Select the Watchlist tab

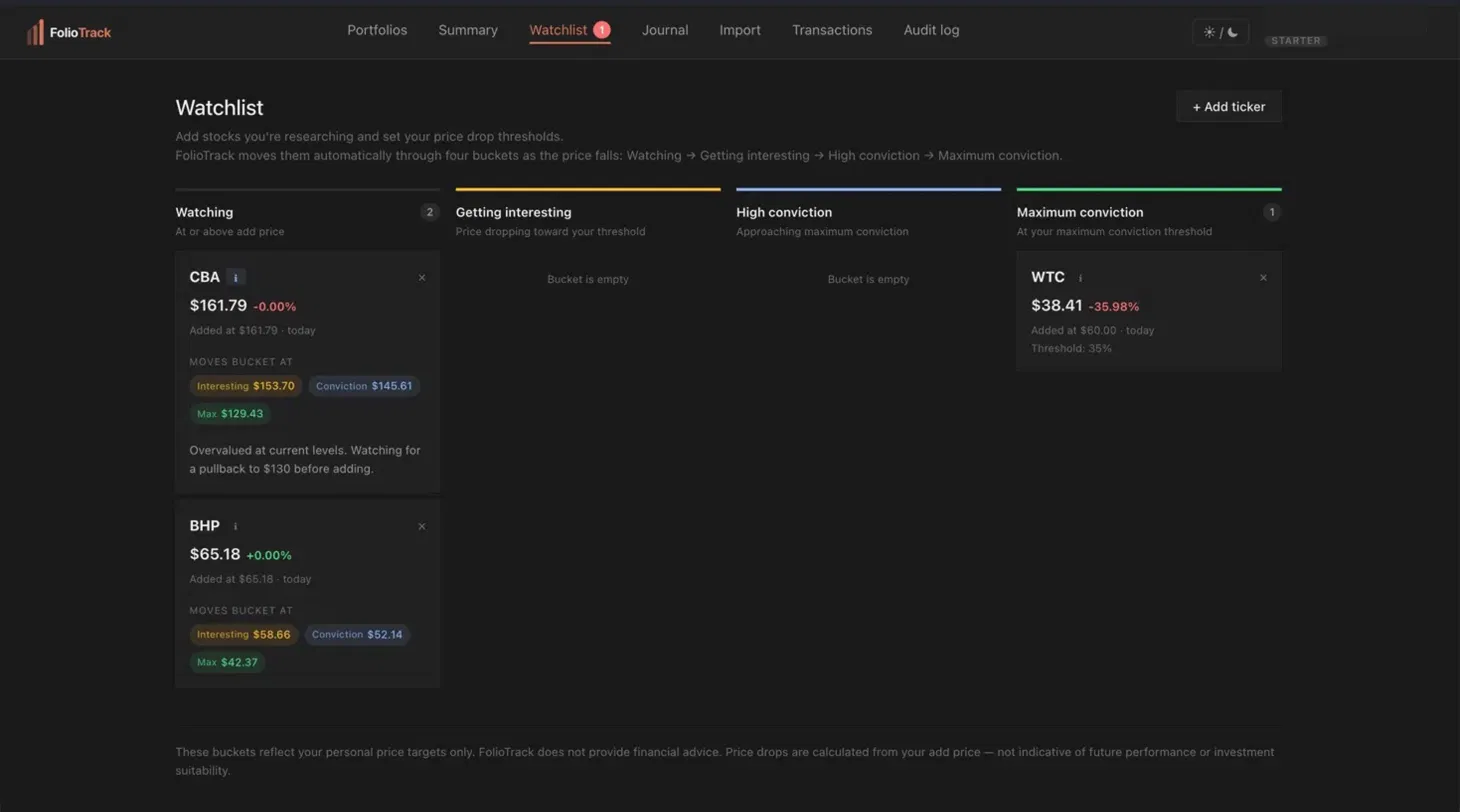pyautogui.click(x=558, y=30)
